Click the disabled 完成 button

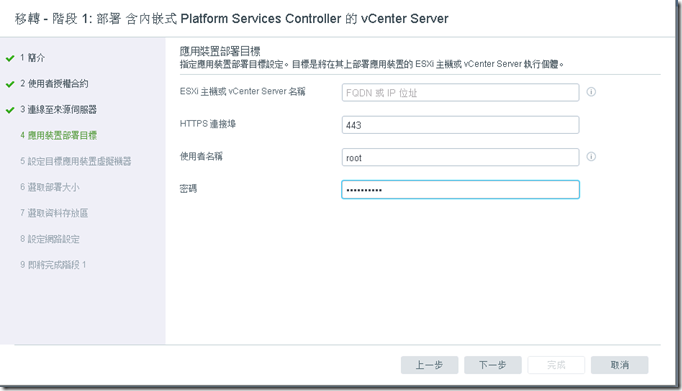(556, 365)
